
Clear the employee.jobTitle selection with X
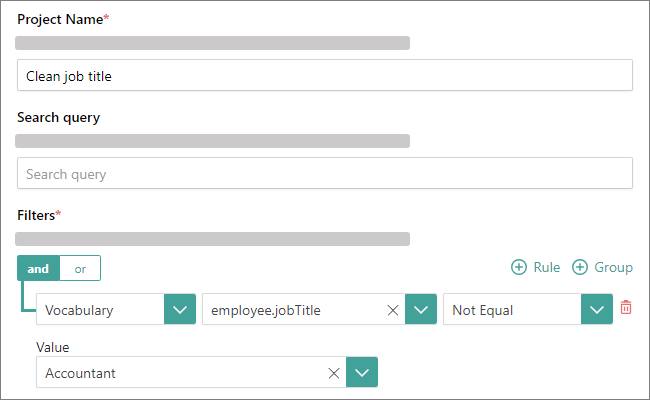click(x=393, y=310)
